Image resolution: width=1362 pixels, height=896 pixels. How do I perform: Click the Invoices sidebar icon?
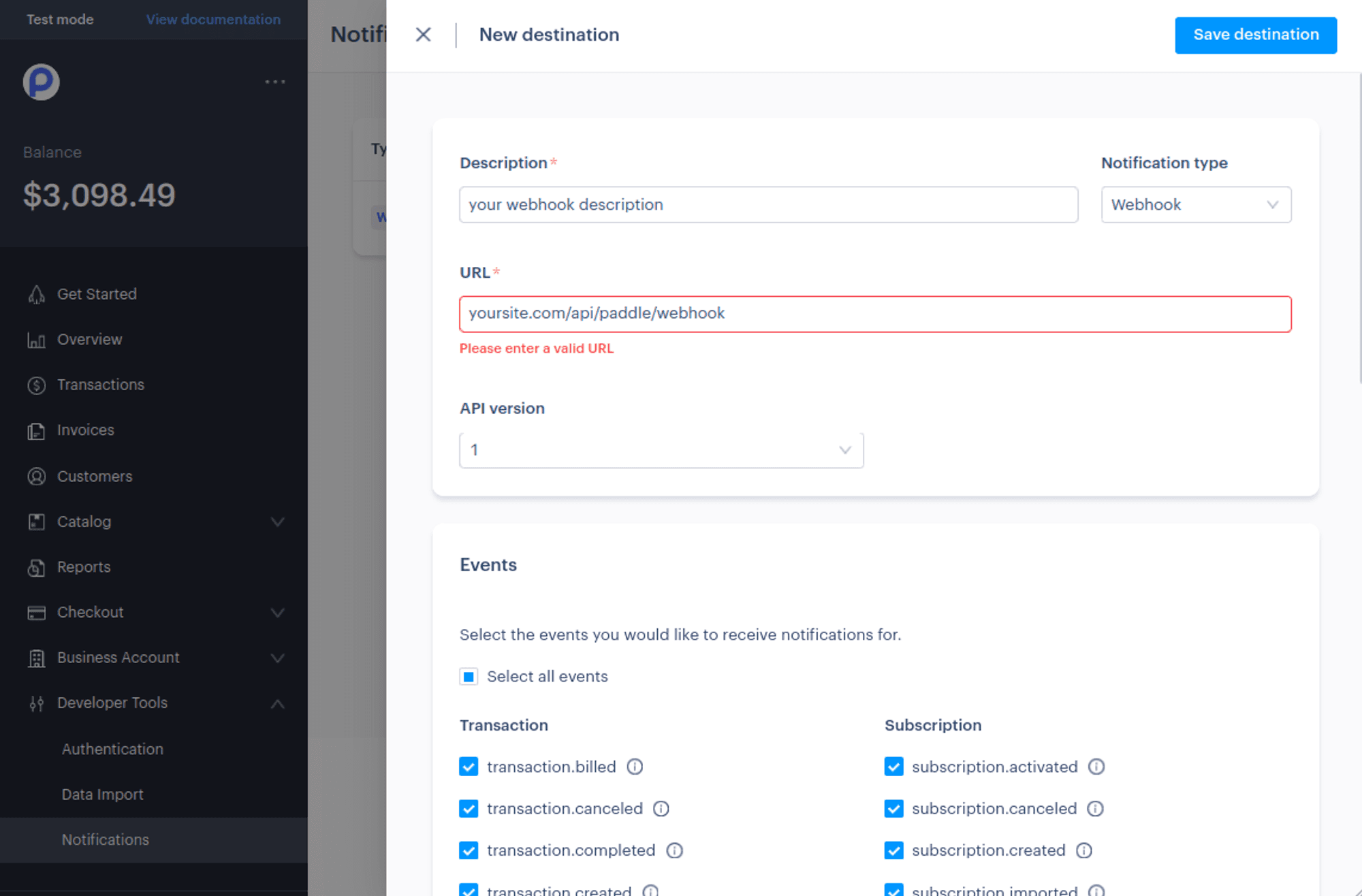[x=36, y=430]
